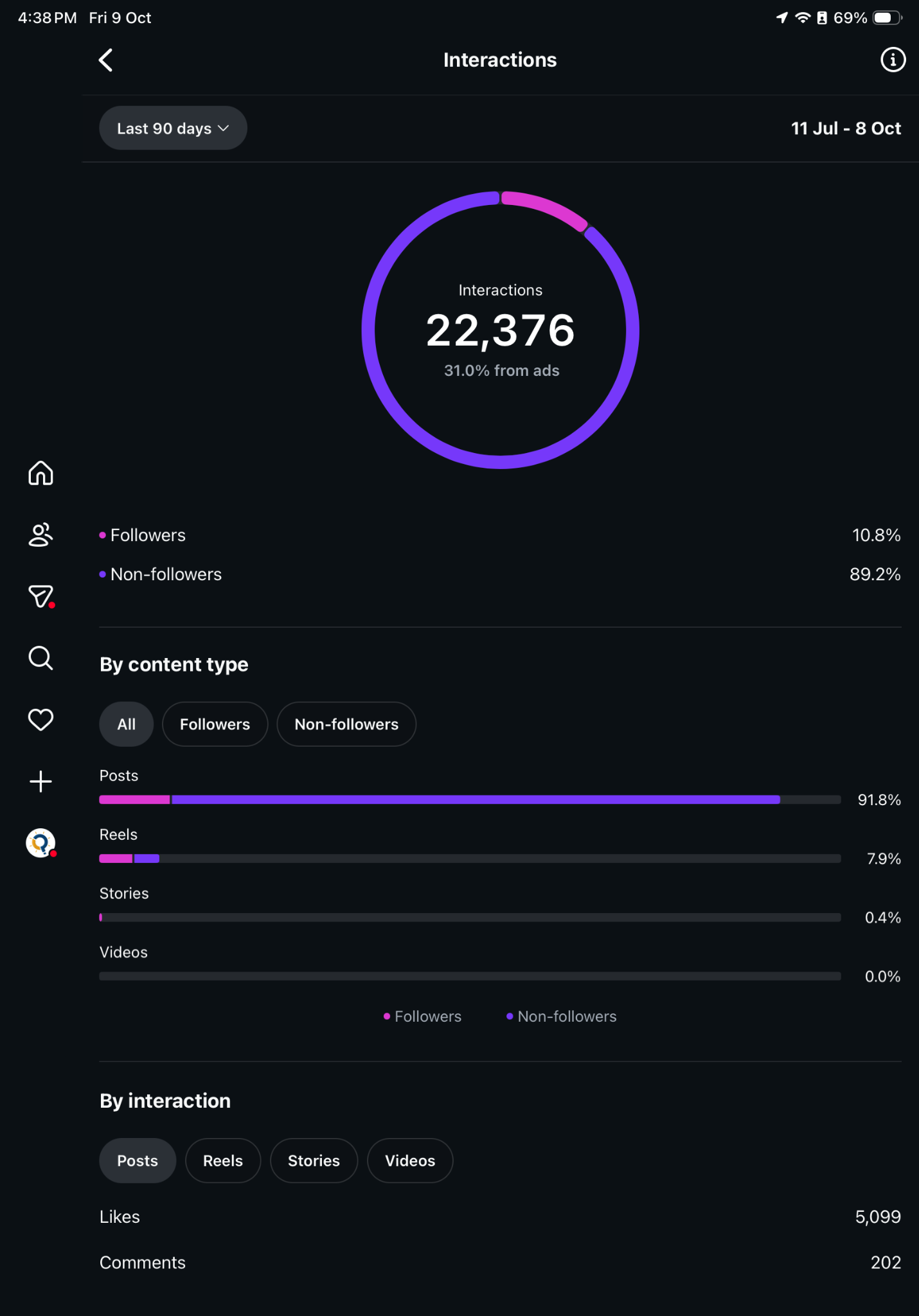Tap the 31.0% from ads text

(502, 371)
